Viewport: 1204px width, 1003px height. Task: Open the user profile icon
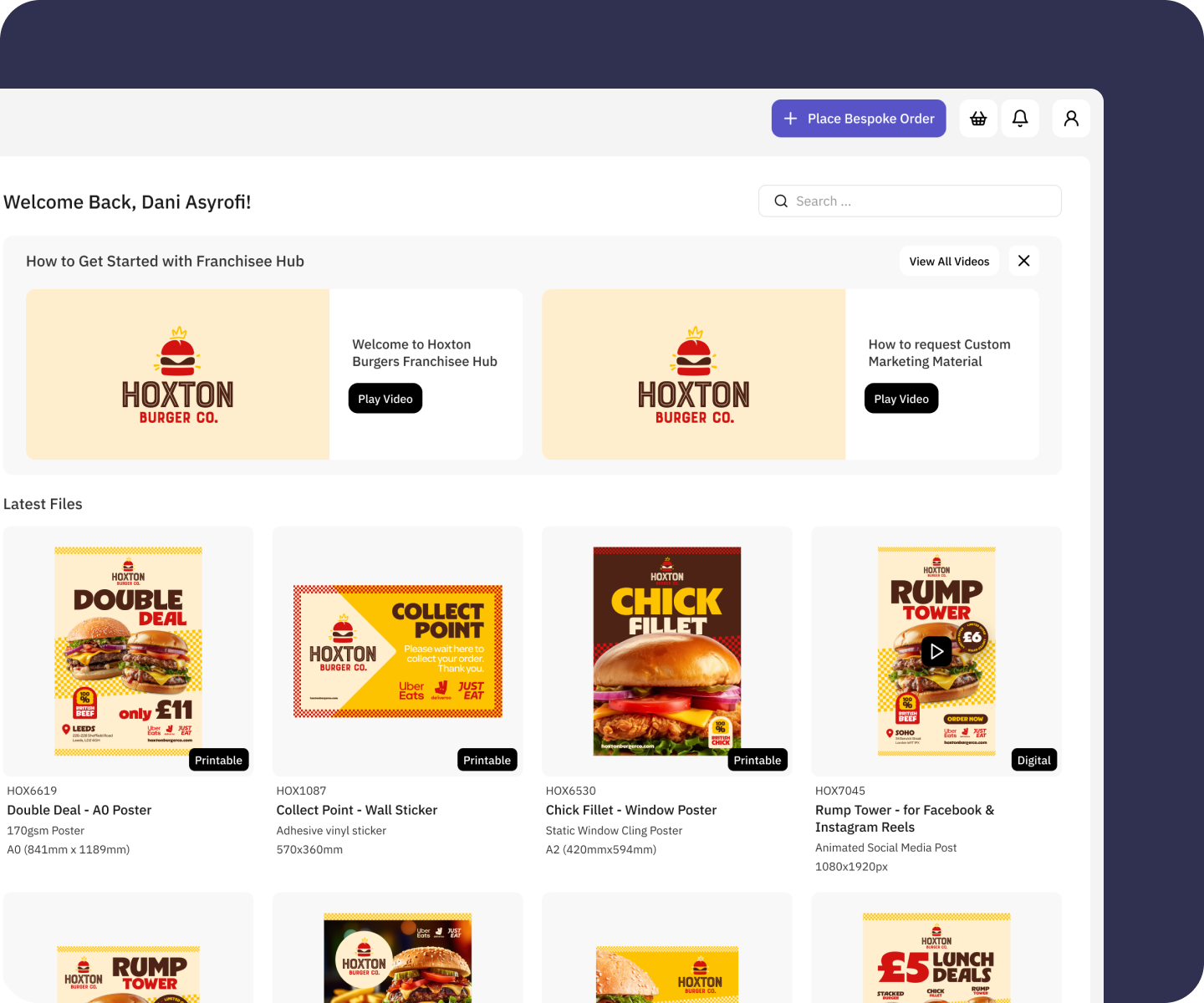[1071, 119]
